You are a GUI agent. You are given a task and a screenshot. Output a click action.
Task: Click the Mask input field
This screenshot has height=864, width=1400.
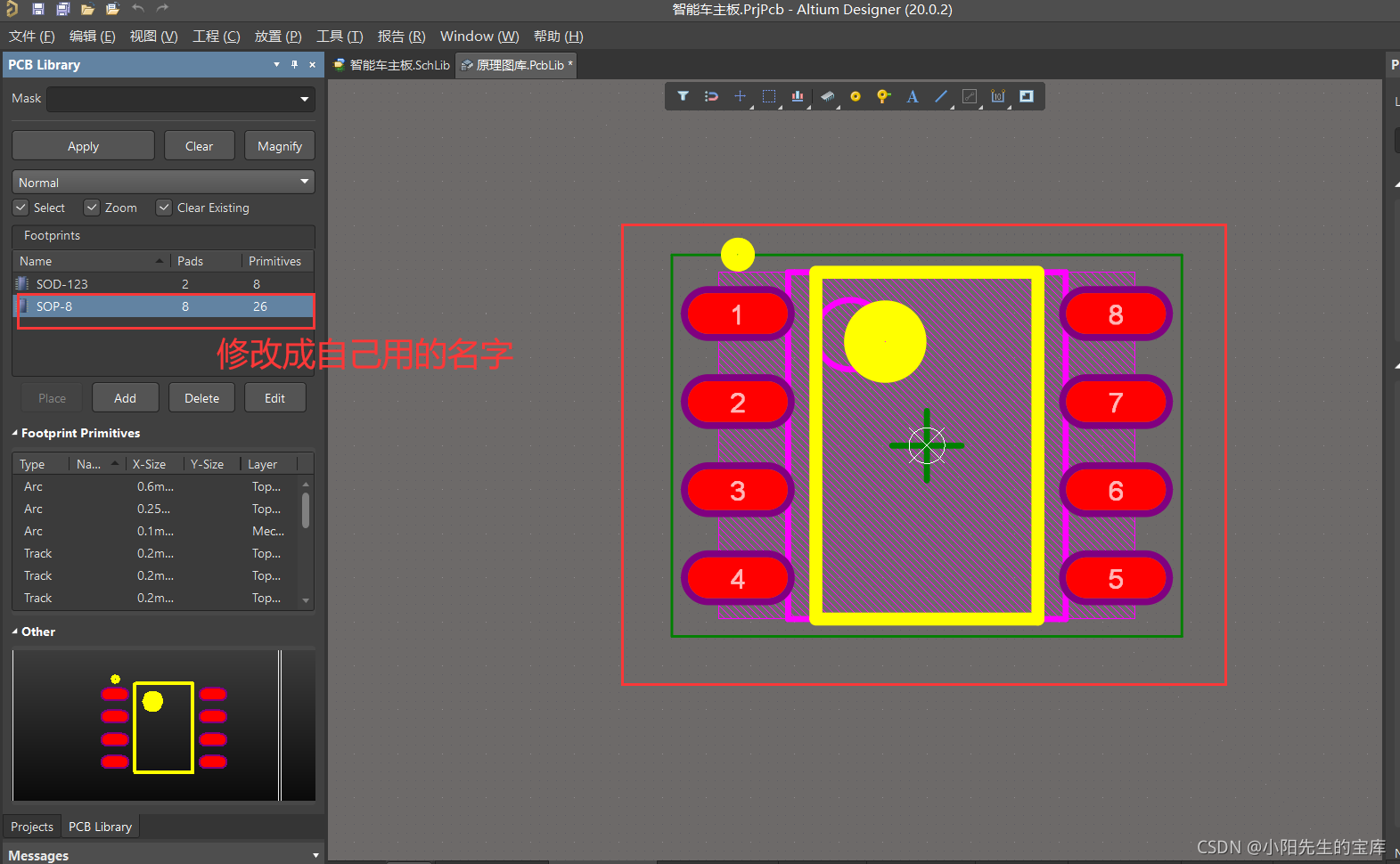pos(172,99)
